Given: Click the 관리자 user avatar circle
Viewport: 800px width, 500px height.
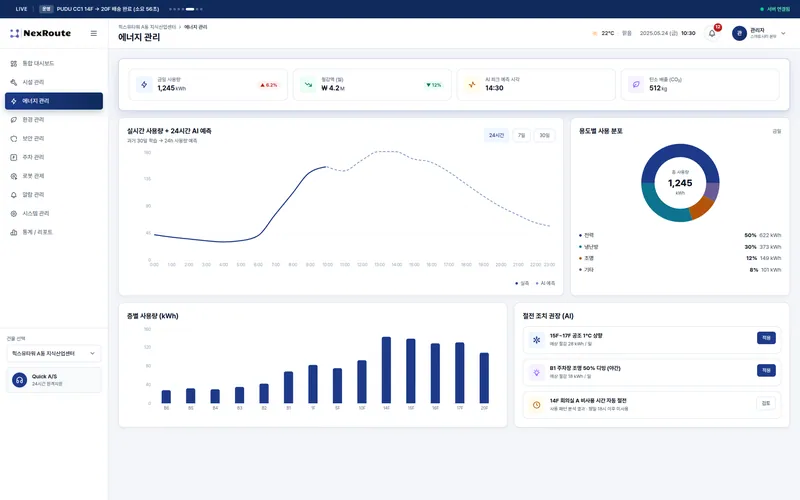Looking at the screenshot, I should click(x=739, y=33).
